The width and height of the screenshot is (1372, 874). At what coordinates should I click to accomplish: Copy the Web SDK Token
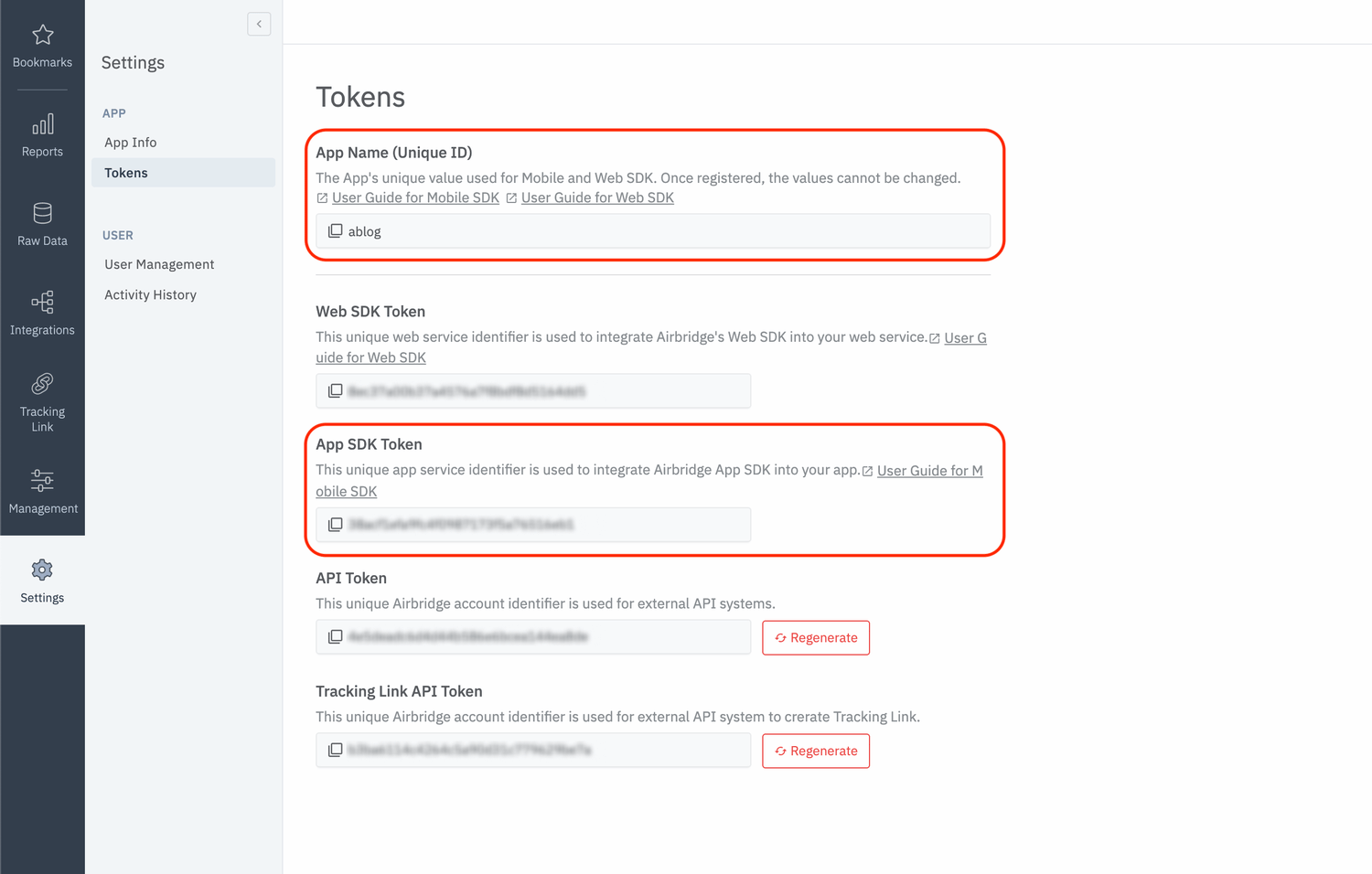click(x=336, y=391)
